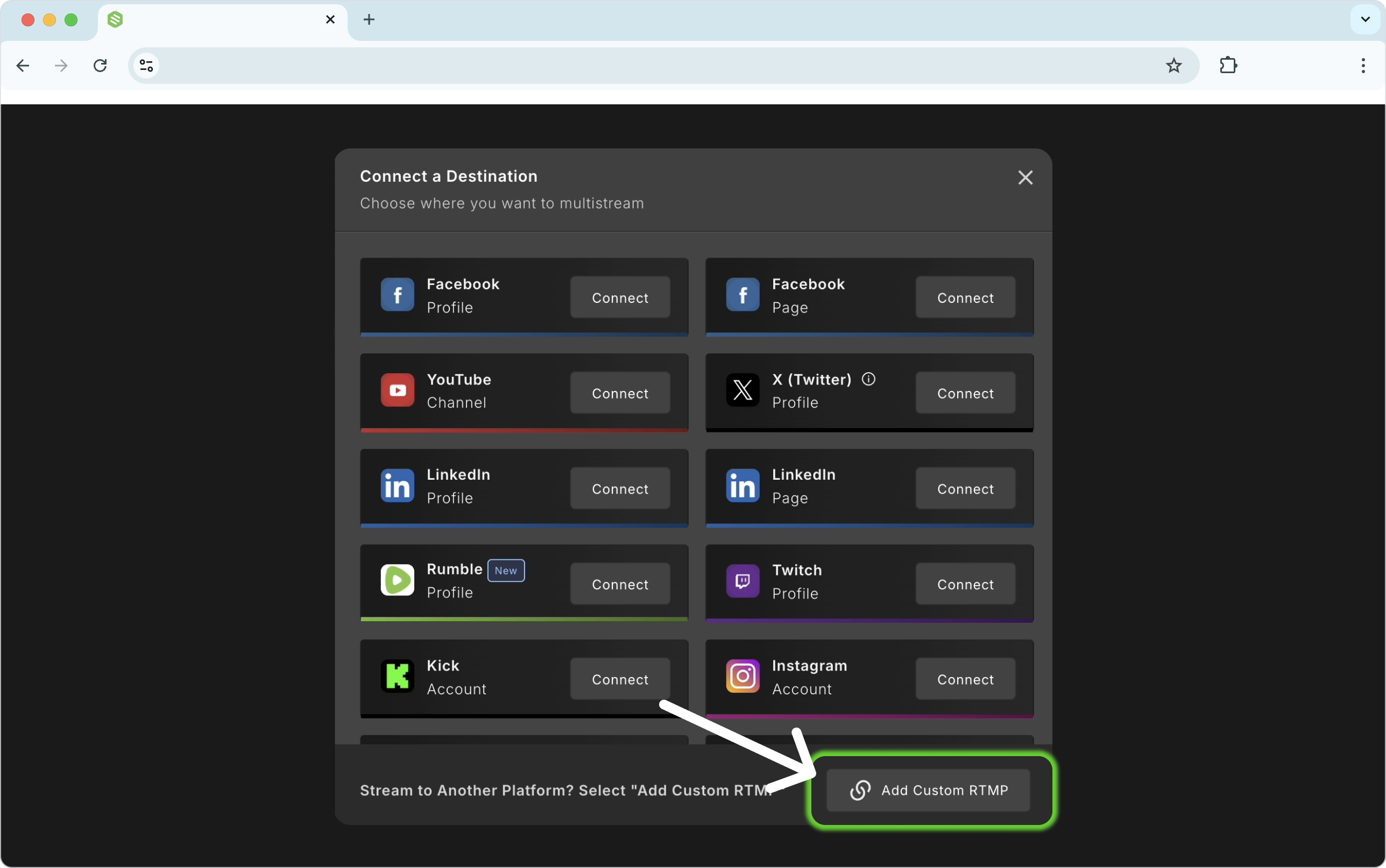Connect a LinkedIn Page destination
Screen dimensions: 1386x868
pos(965,488)
